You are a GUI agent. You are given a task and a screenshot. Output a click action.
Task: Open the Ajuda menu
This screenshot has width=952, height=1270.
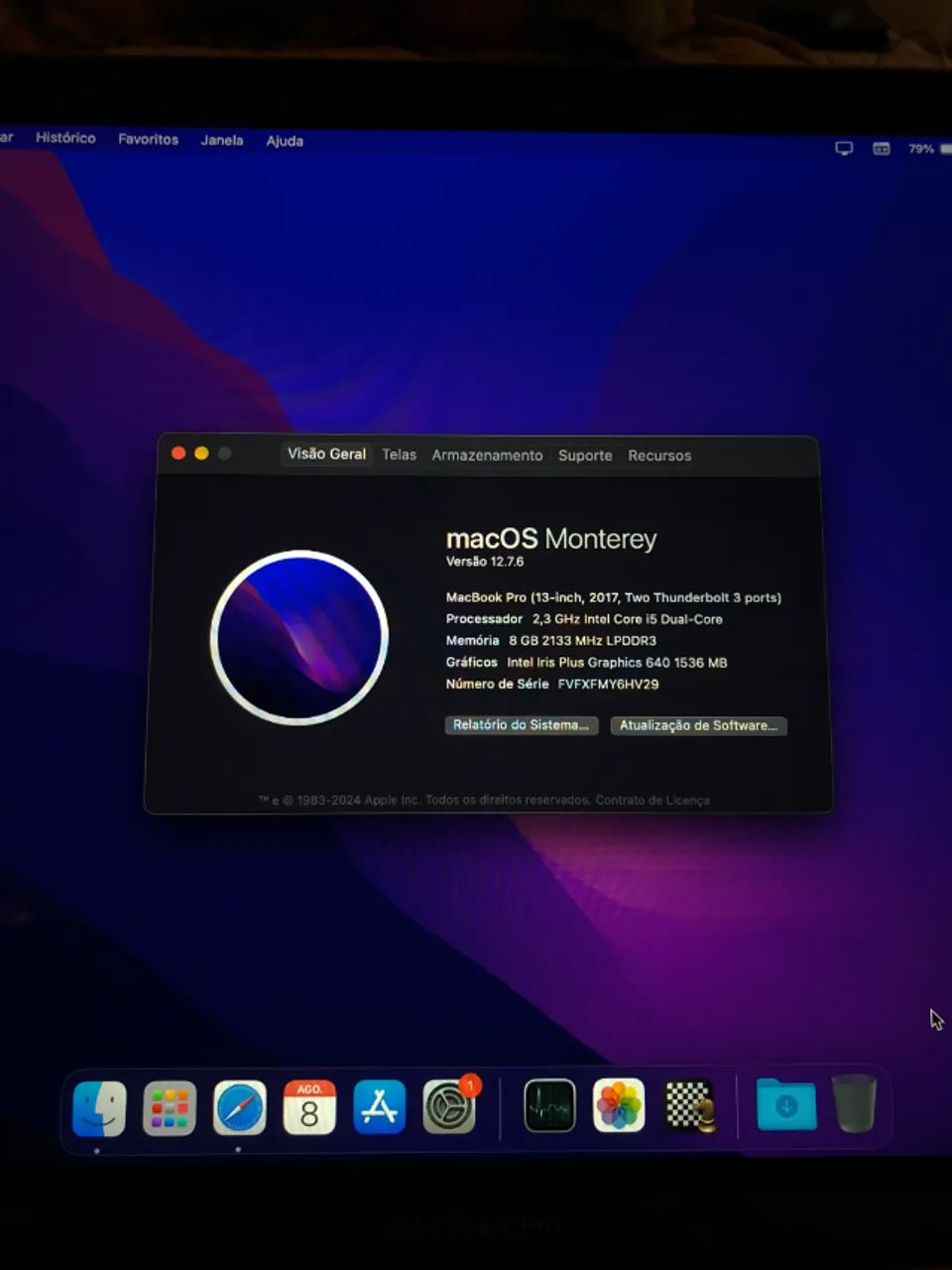pos(285,141)
